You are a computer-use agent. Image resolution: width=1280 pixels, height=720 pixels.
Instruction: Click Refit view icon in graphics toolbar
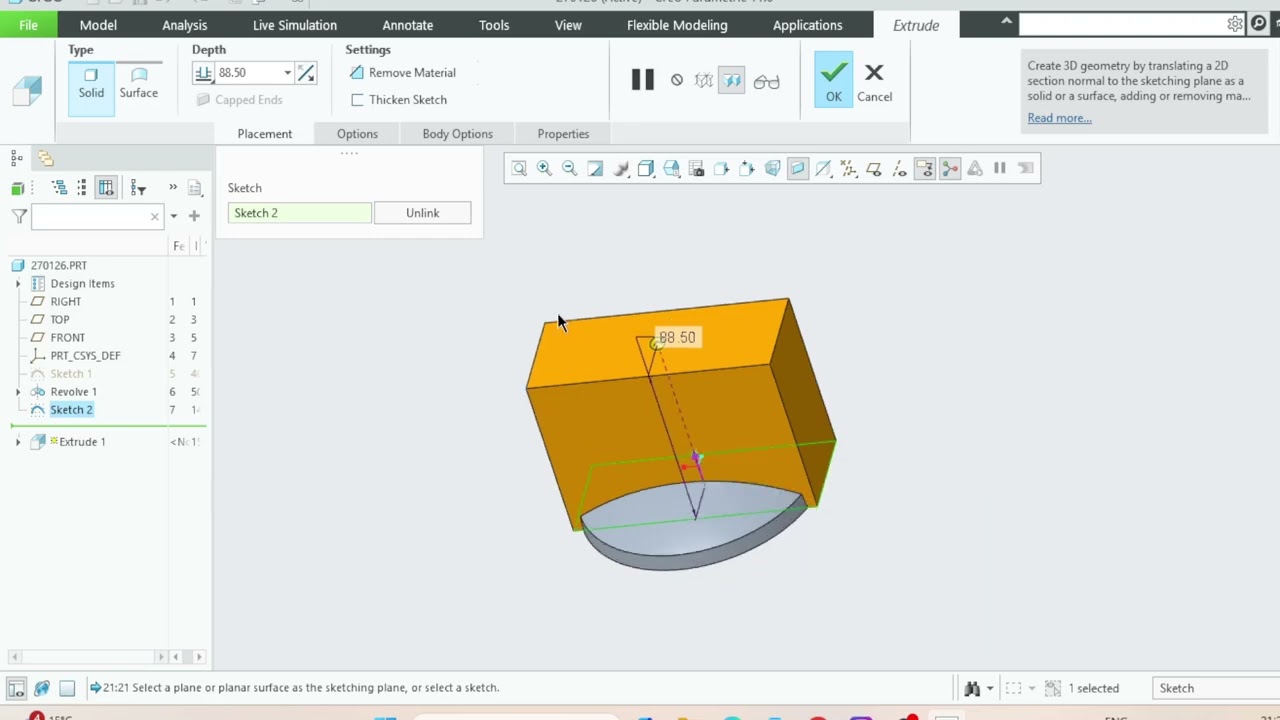tap(519, 168)
